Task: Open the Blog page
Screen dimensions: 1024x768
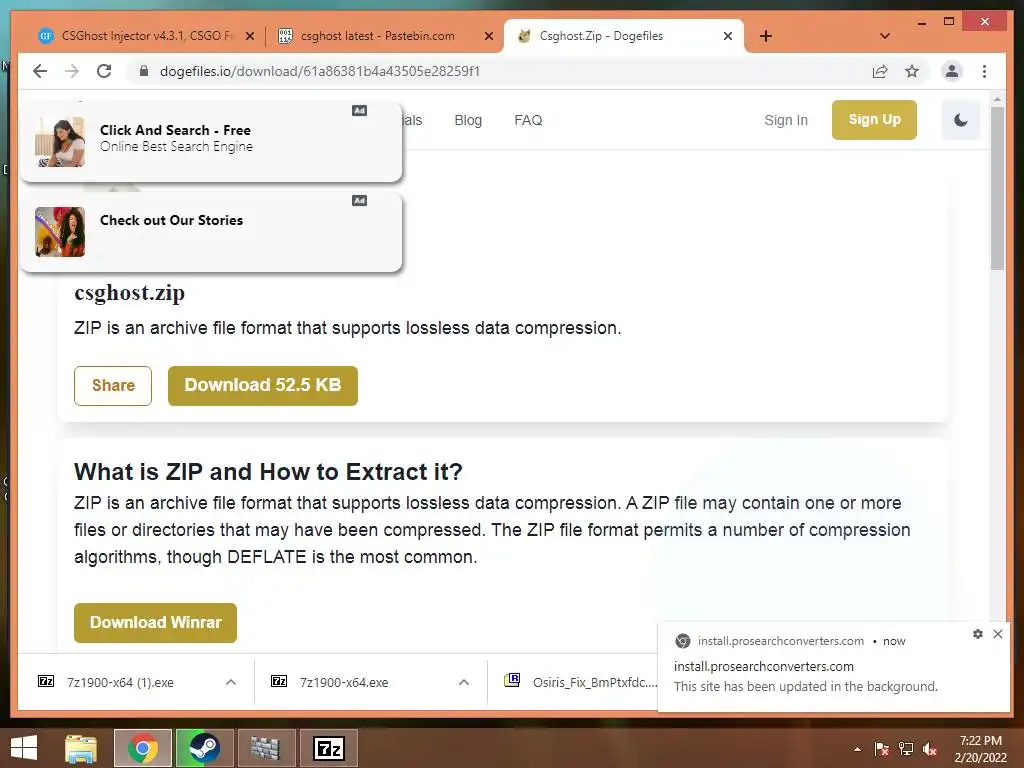Action: click(x=468, y=120)
